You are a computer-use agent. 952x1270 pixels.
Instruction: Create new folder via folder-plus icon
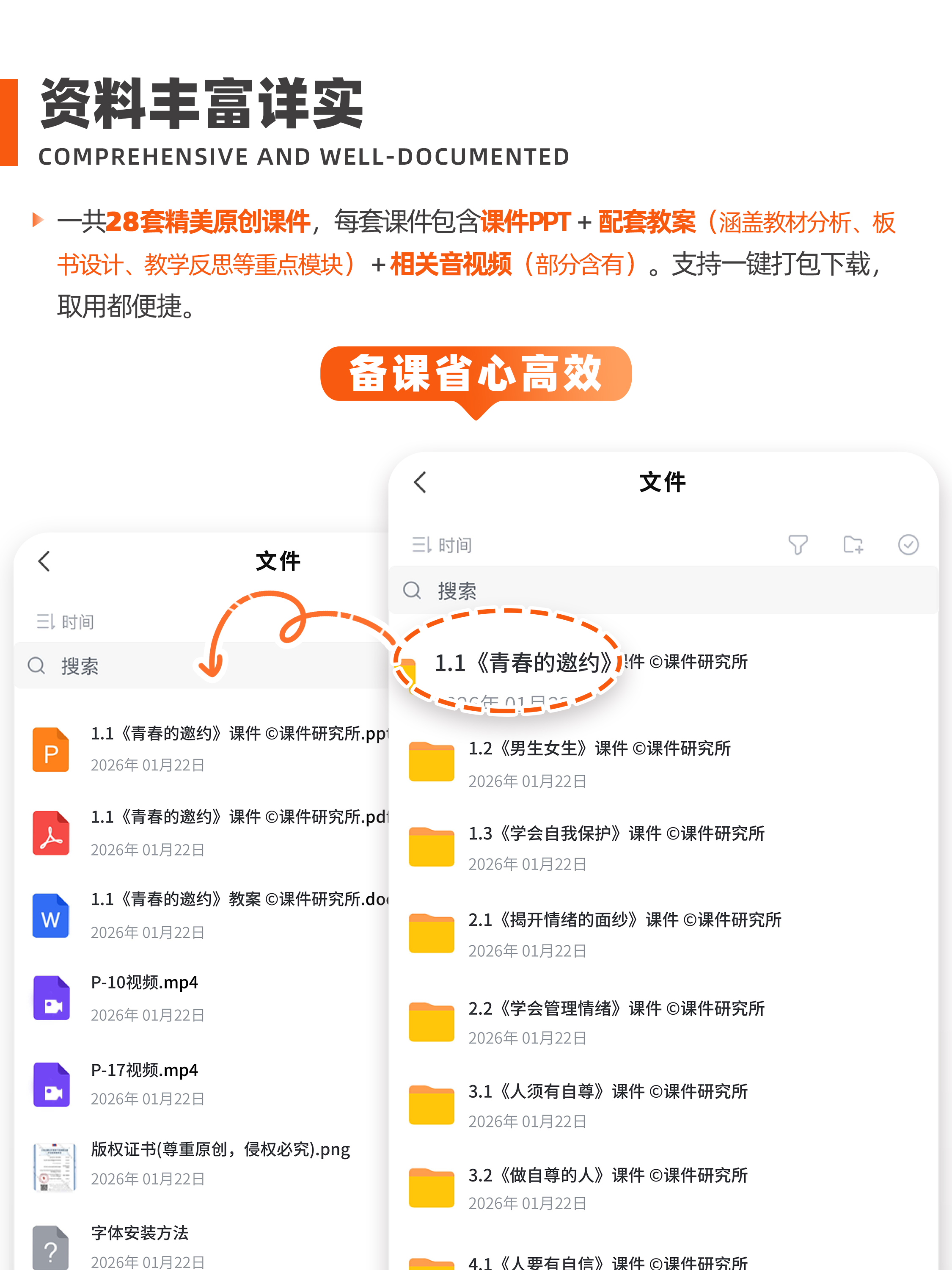pos(853,544)
